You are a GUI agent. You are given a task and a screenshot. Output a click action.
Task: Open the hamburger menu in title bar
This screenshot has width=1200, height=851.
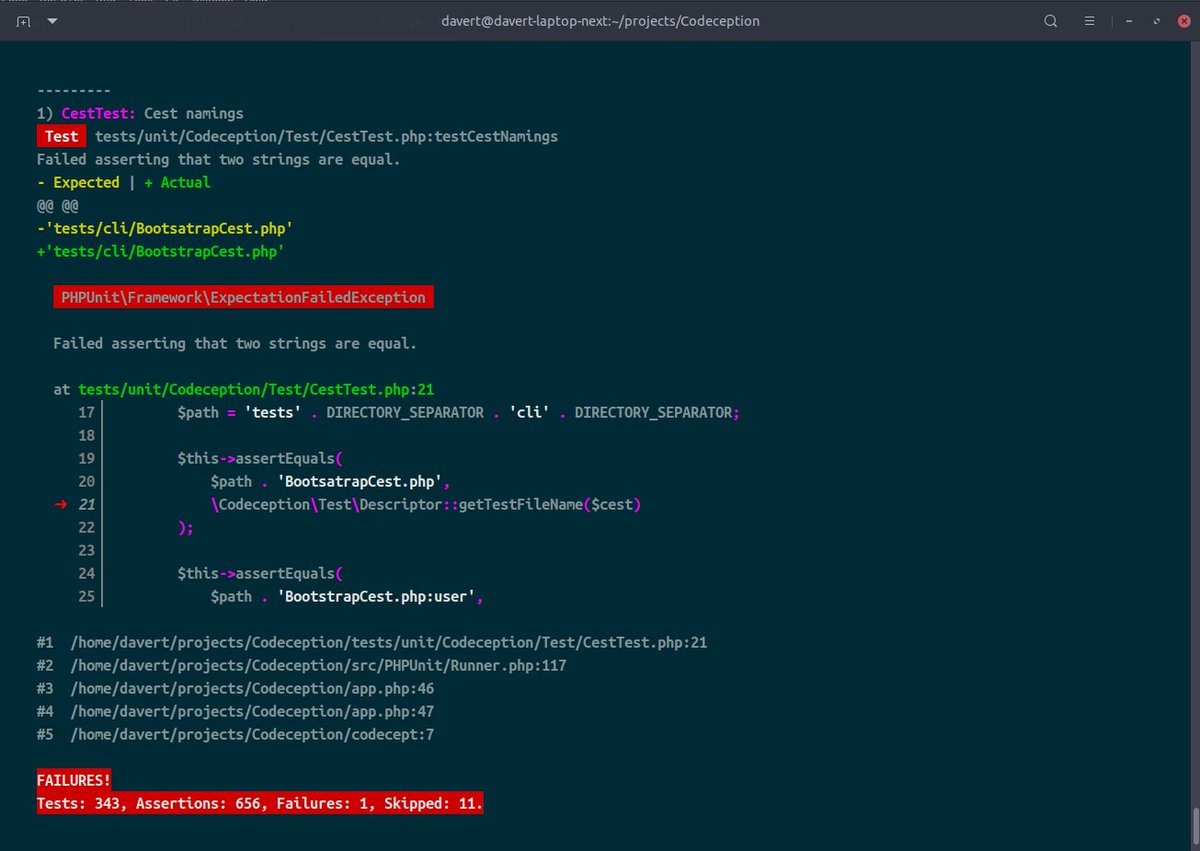tap(1090, 21)
